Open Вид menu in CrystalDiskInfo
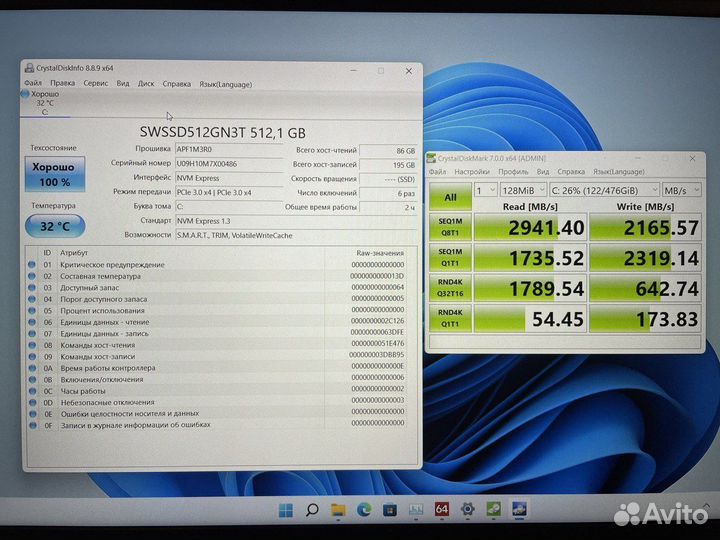 coord(123,84)
